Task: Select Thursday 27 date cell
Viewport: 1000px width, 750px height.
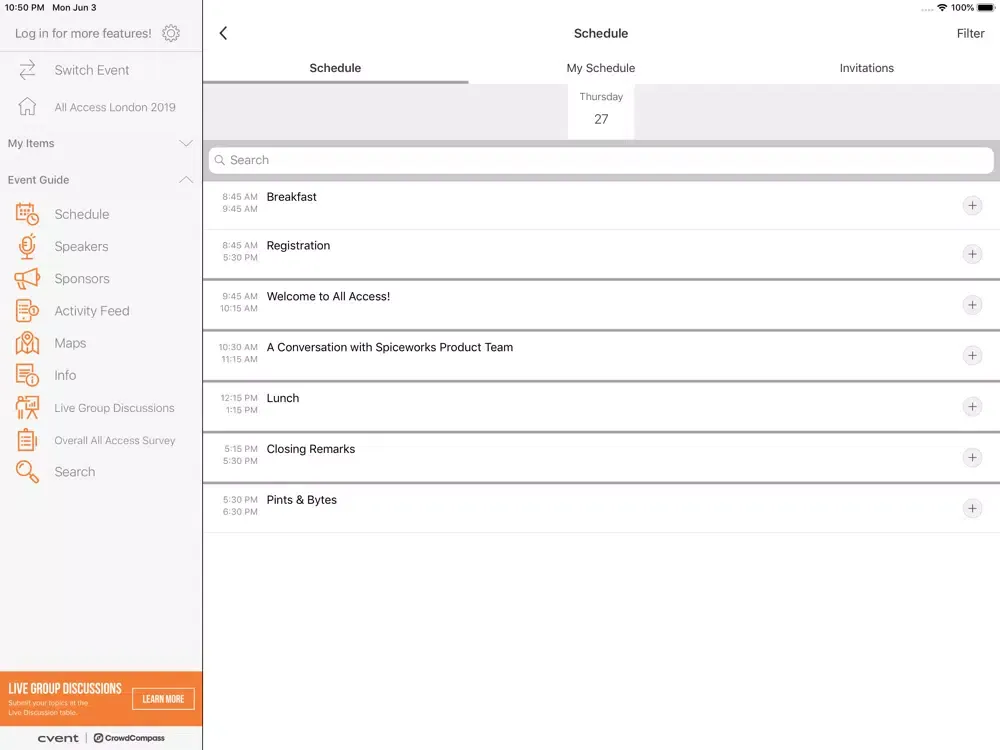Action: [x=601, y=109]
